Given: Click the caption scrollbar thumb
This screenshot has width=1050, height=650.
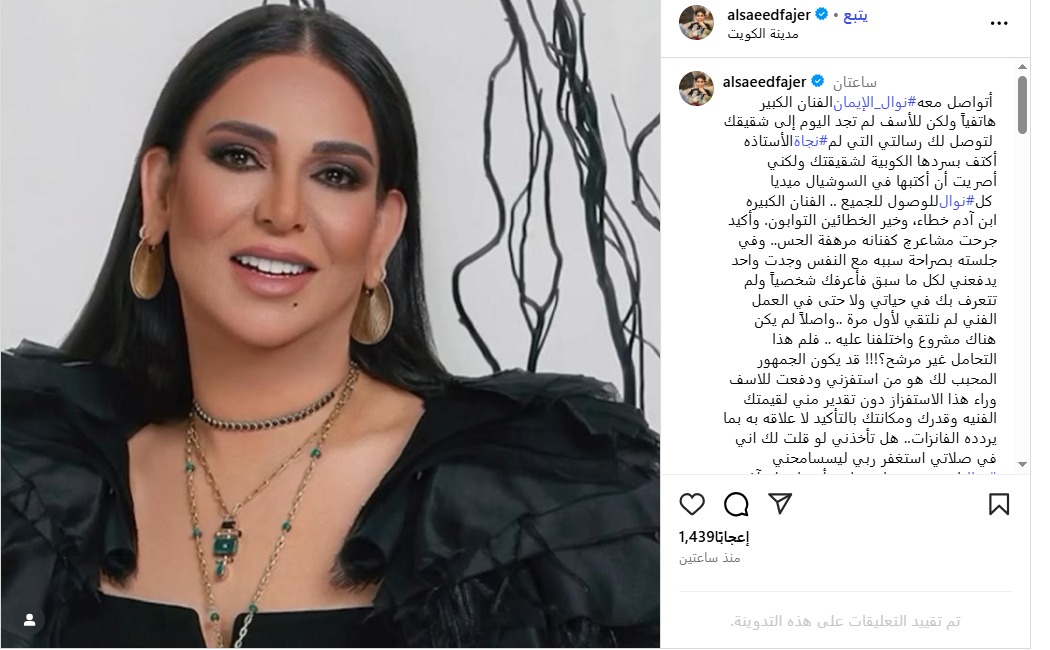Looking at the screenshot, I should coord(1022,104).
